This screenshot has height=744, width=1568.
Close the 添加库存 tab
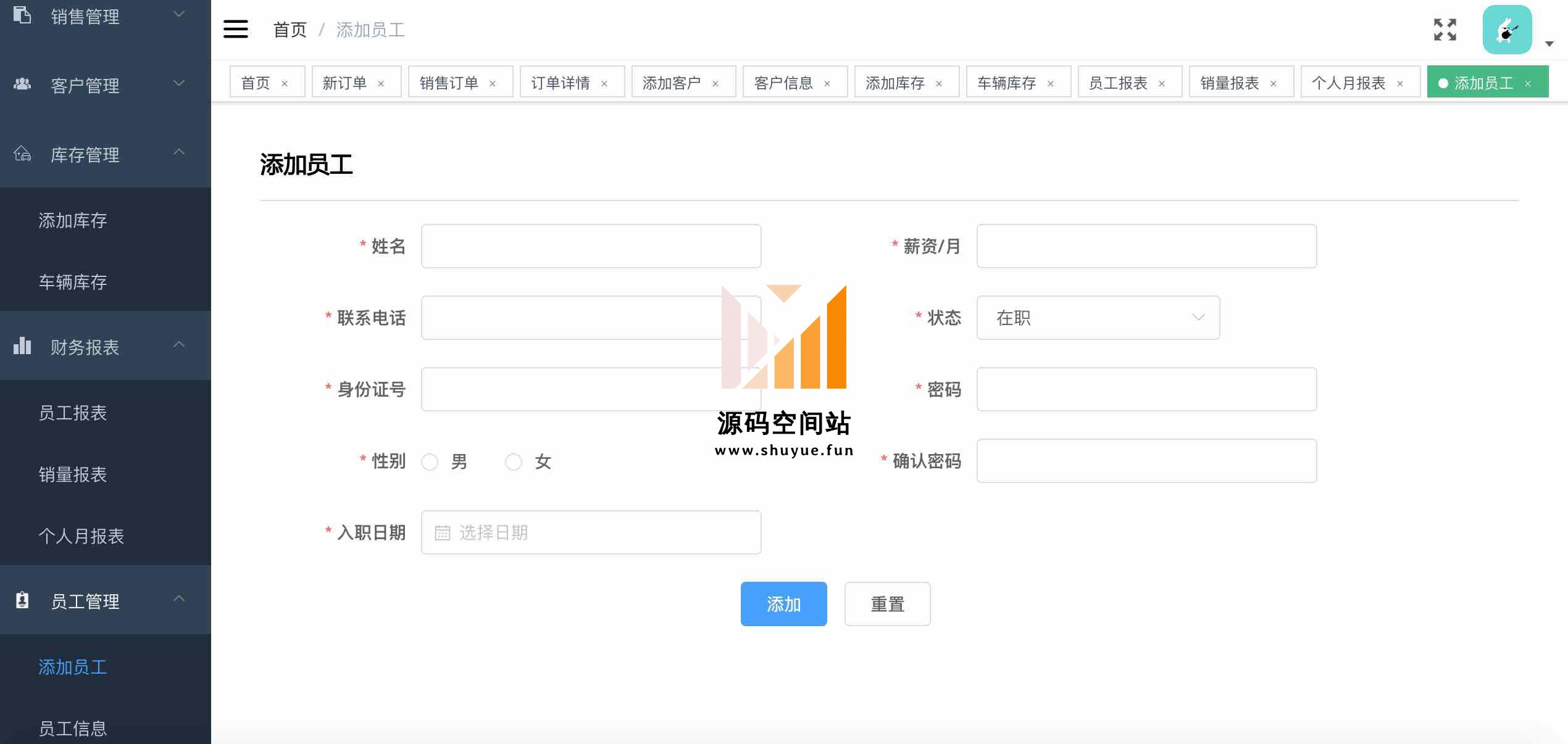939,83
